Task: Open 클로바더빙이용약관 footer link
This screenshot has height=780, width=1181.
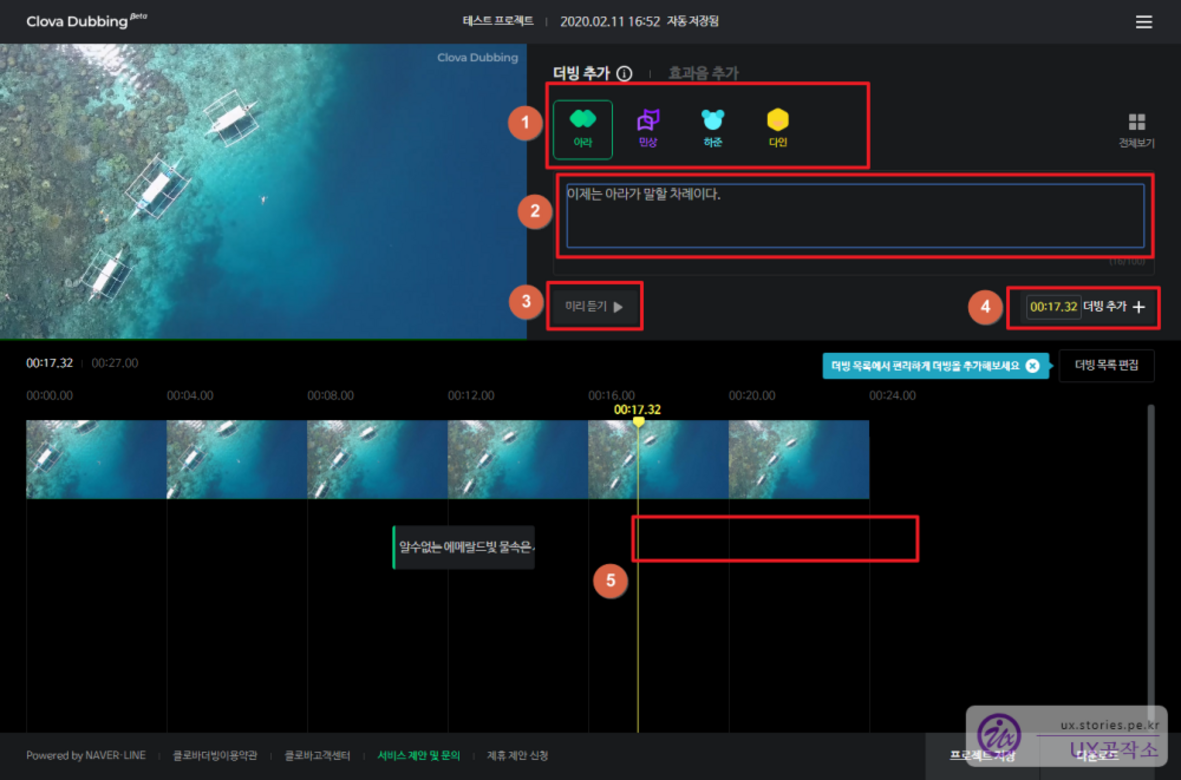Action: click(215, 756)
